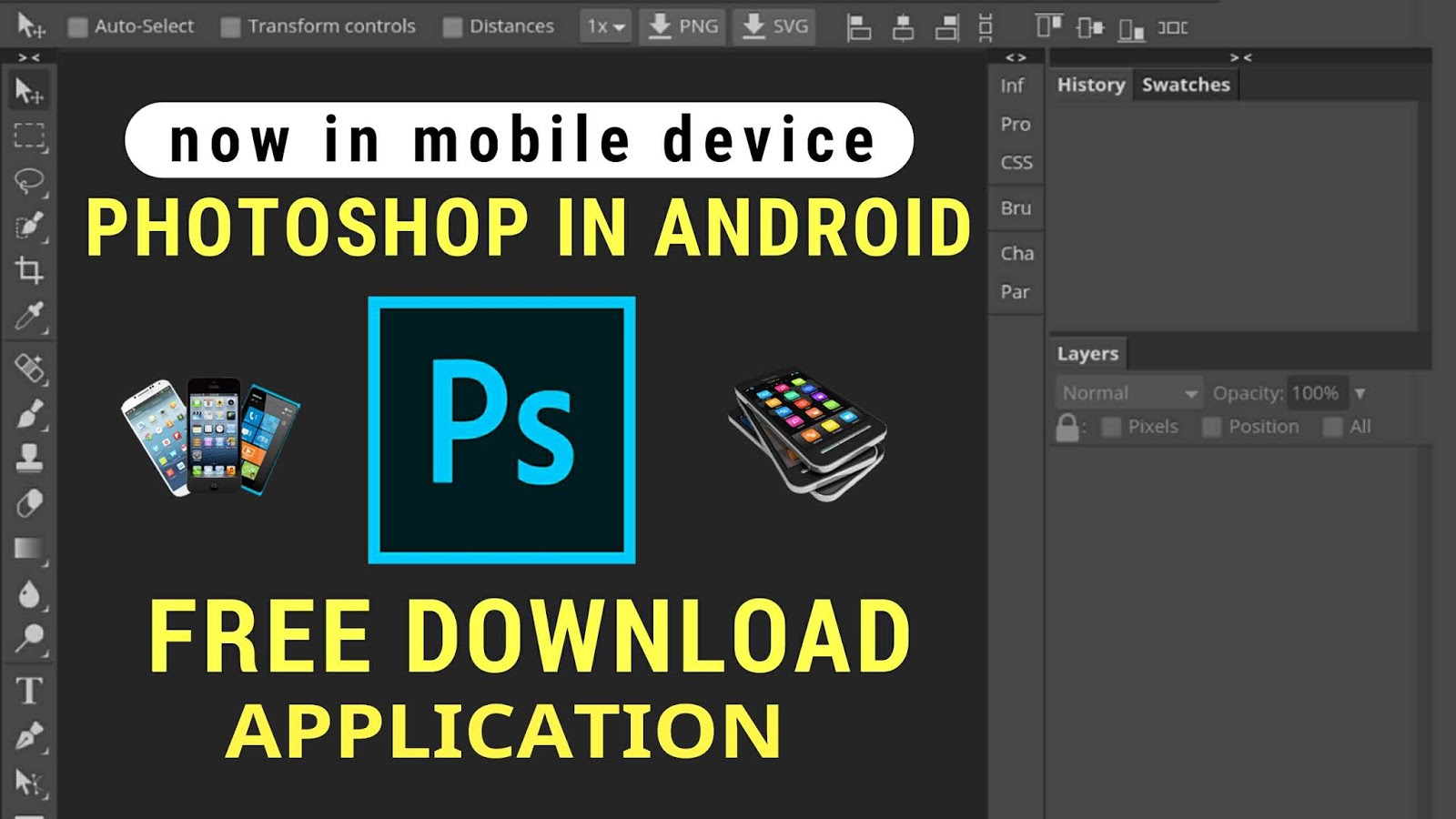Open the 1x export scale dropdown
Image resolution: width=1456 pixels, height=819 pixels.
tap(606, 26)
